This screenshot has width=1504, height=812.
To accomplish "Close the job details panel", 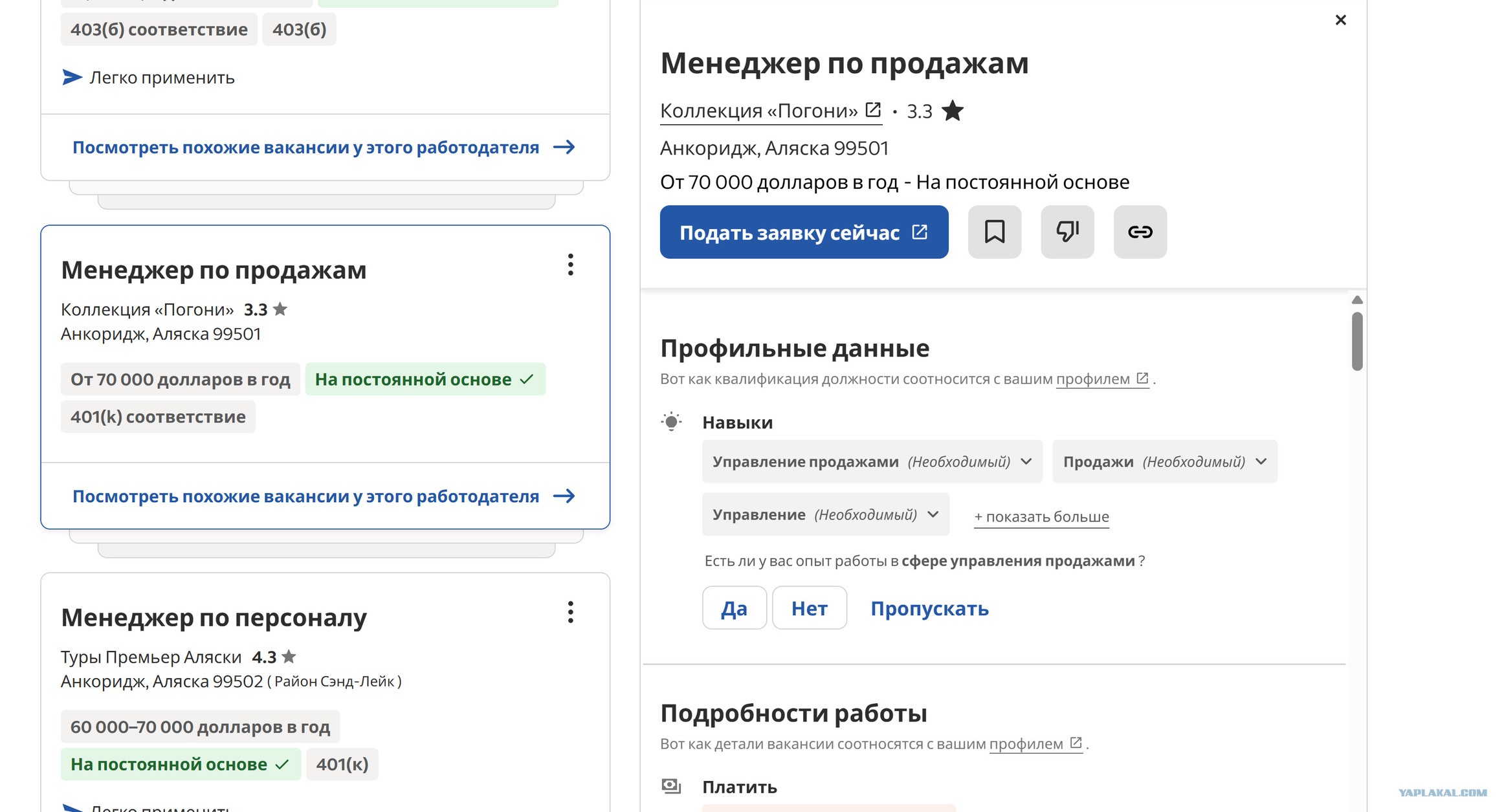I will pyautogui.click(x=1340, y=20).
